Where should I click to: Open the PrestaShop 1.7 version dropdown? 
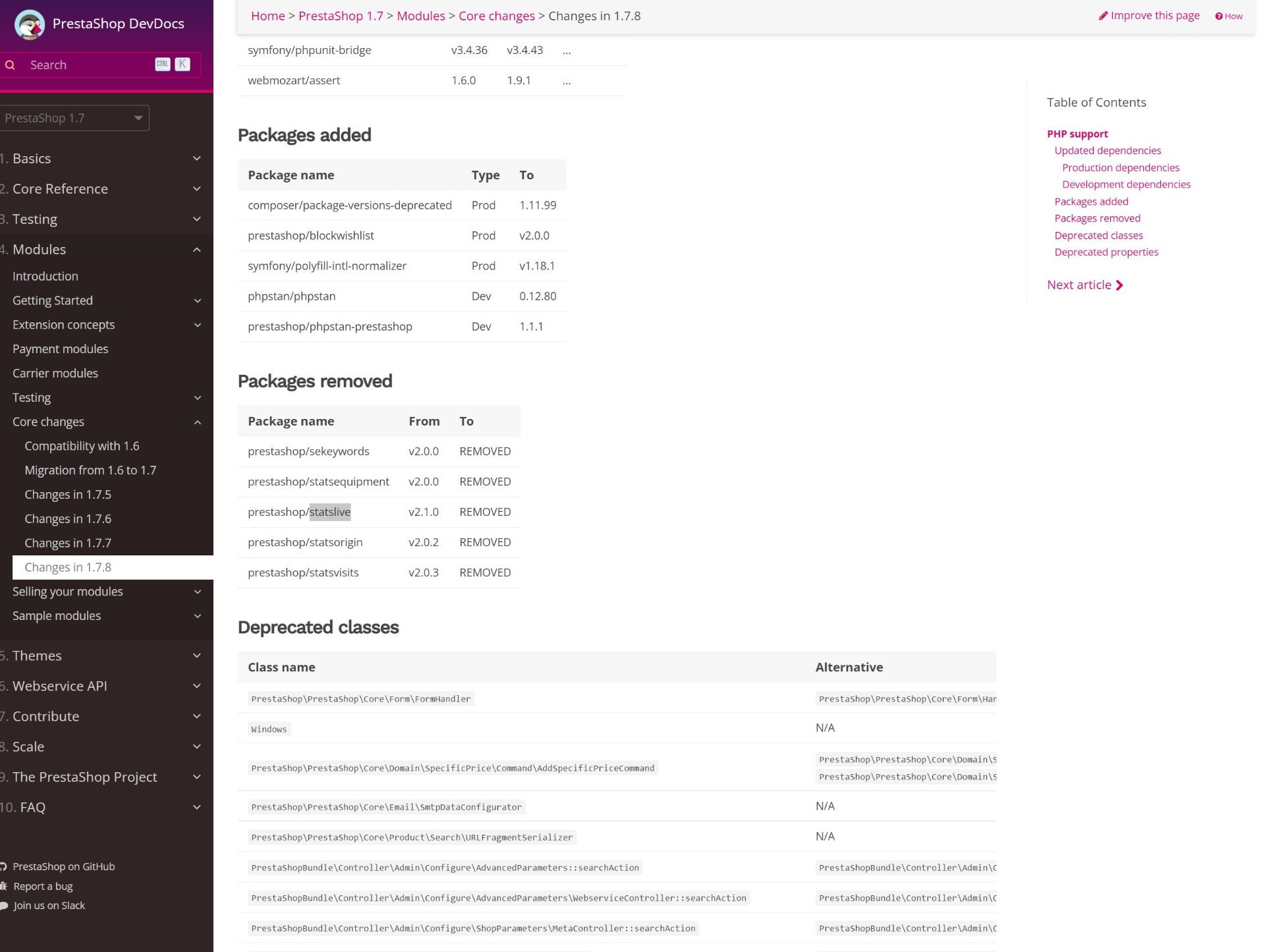pos(74,118)
